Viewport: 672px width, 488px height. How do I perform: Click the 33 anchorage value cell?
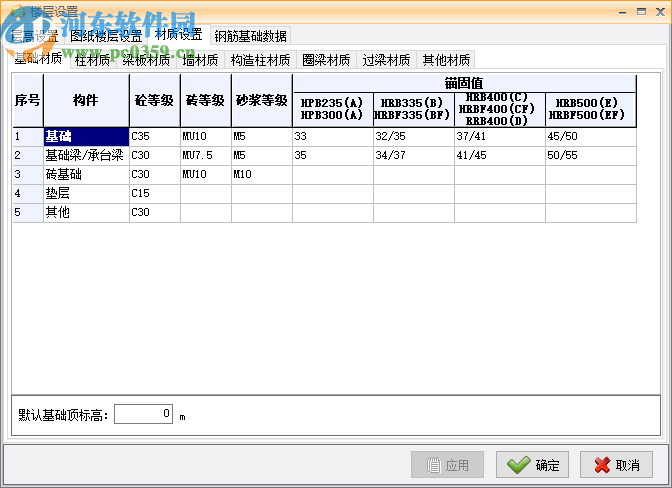[333, 137]
